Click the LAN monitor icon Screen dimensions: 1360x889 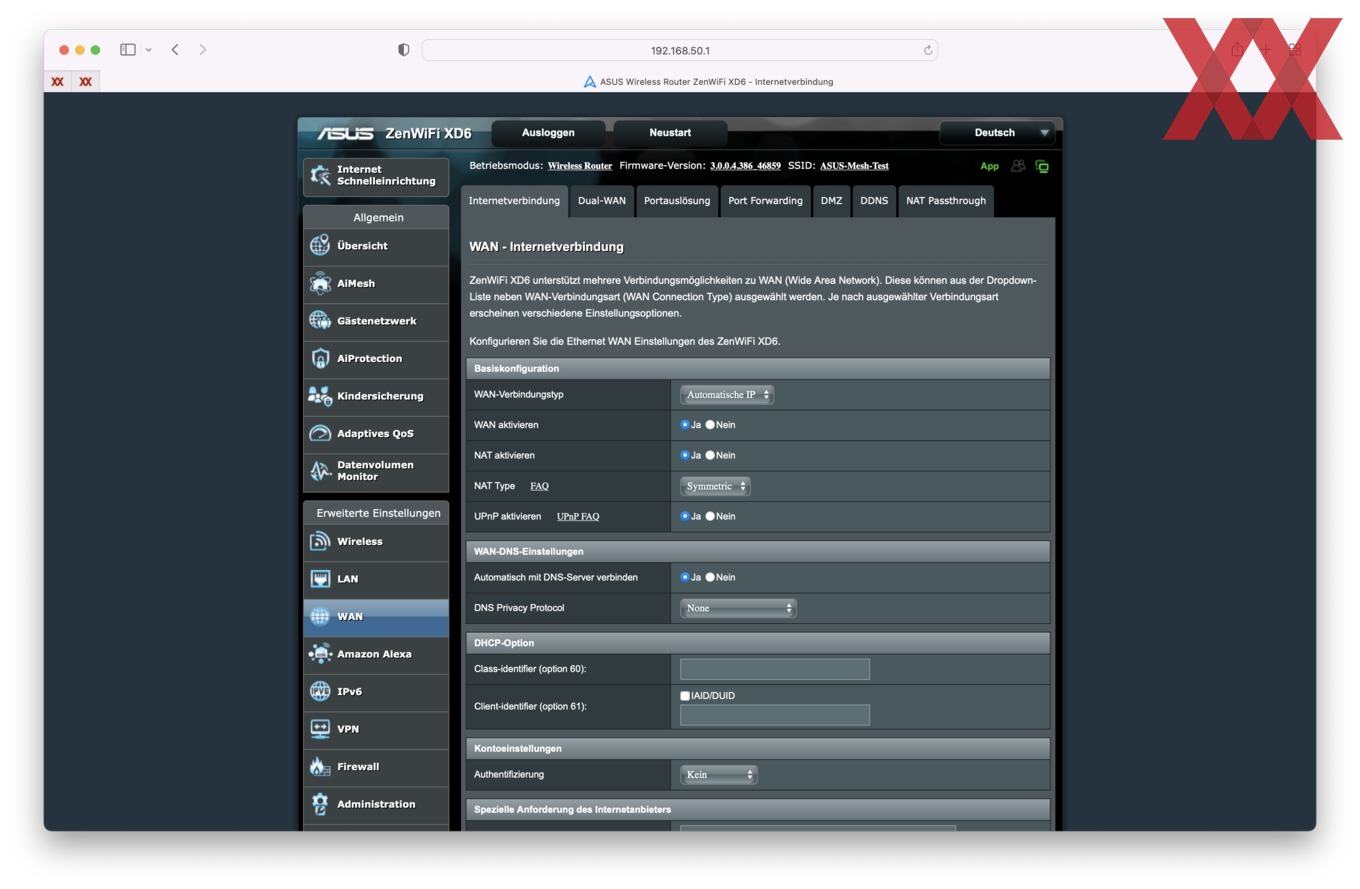(320, 579)
